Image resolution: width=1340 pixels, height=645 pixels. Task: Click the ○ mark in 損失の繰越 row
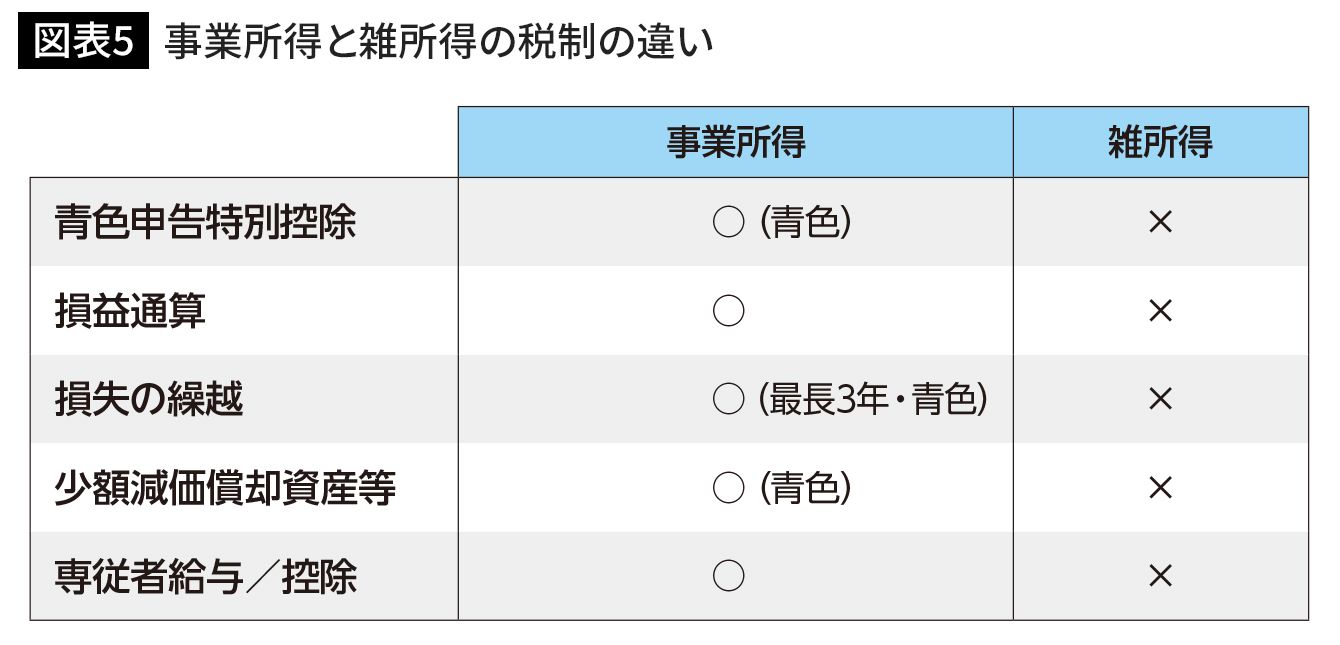[728, 400]
